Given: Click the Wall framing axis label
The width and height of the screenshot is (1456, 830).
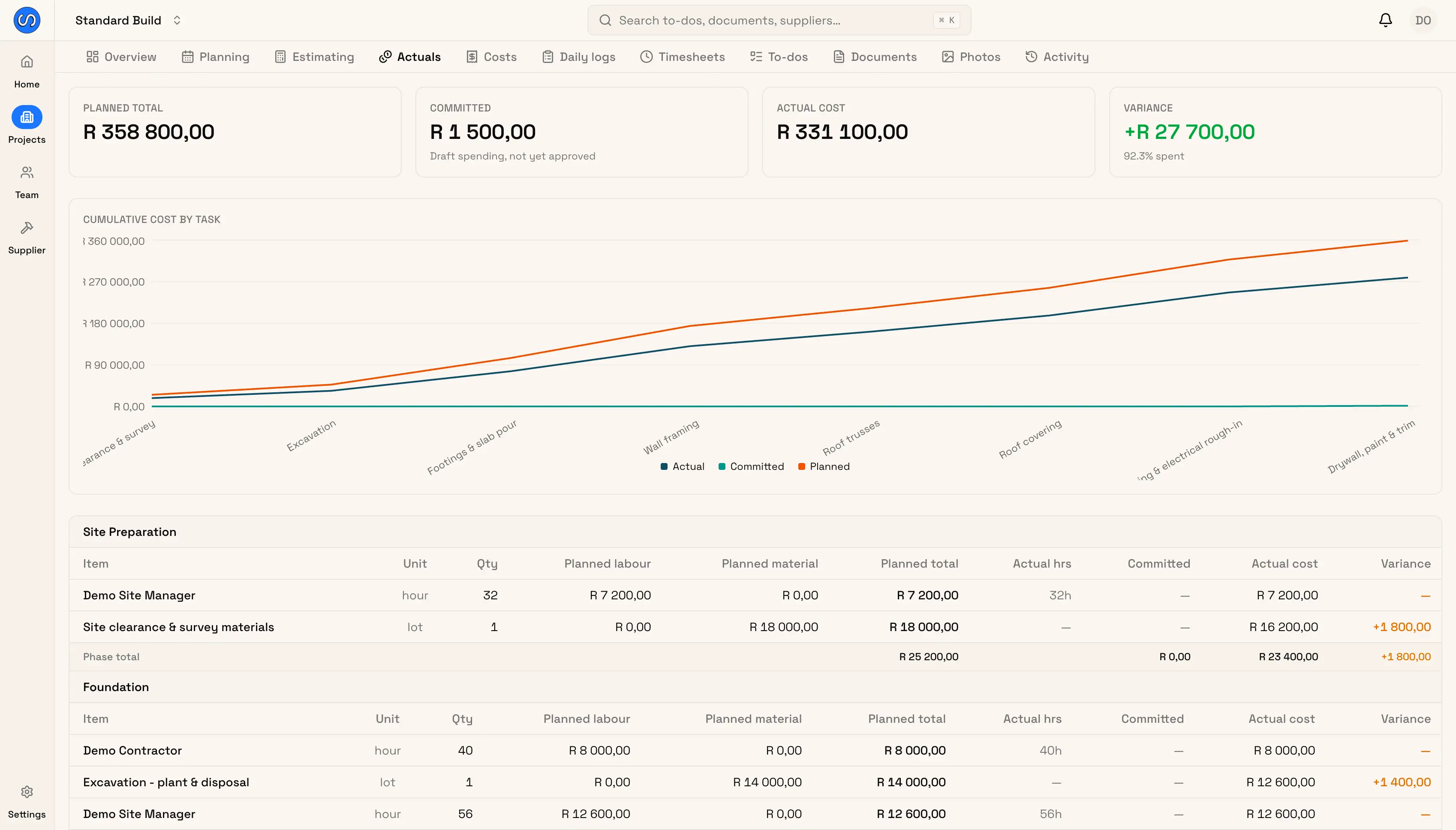Looking at the screenshot, I should [671, 437].
